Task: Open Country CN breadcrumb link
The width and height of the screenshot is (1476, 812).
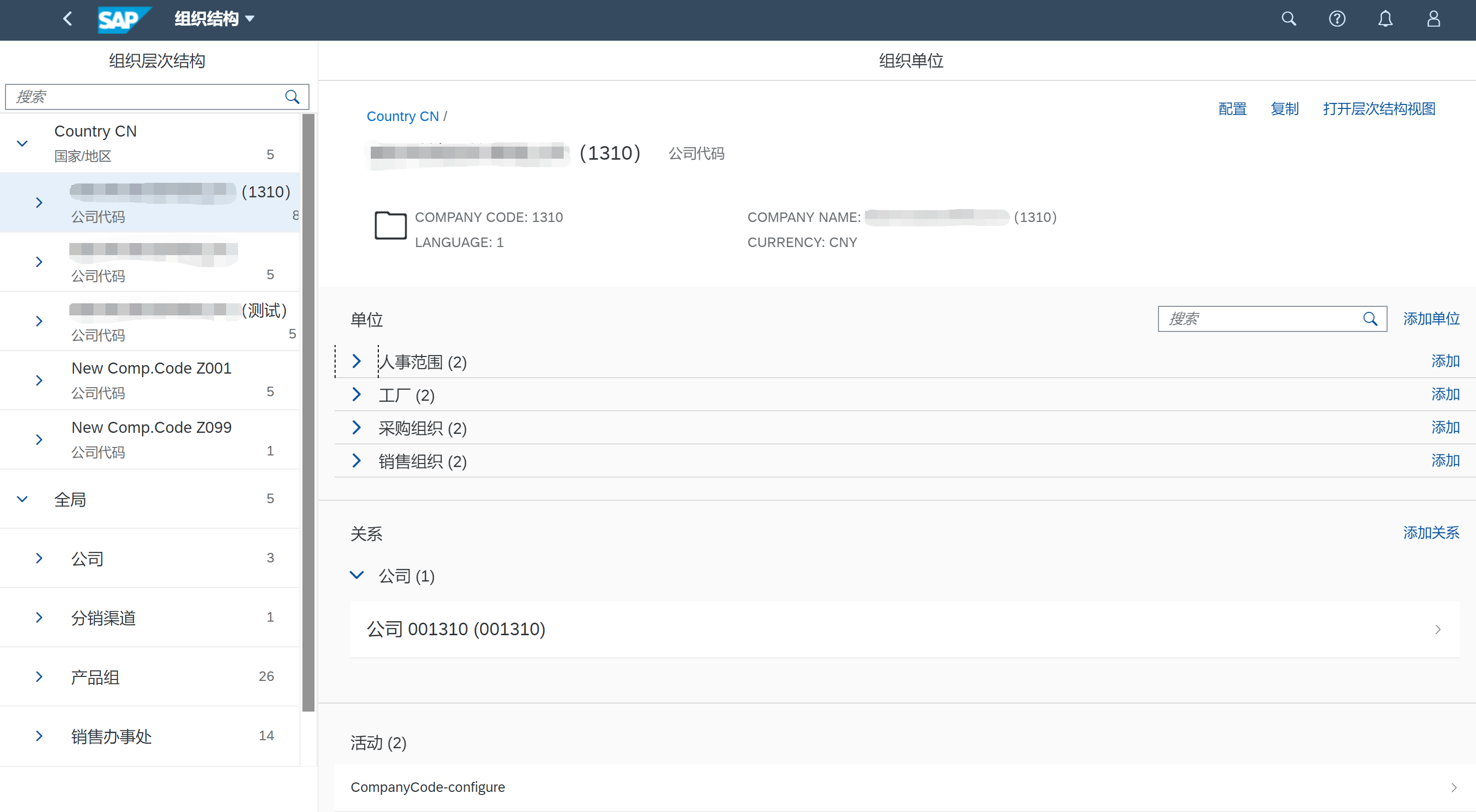Action: pyautogui.click(x=402, y=116)
